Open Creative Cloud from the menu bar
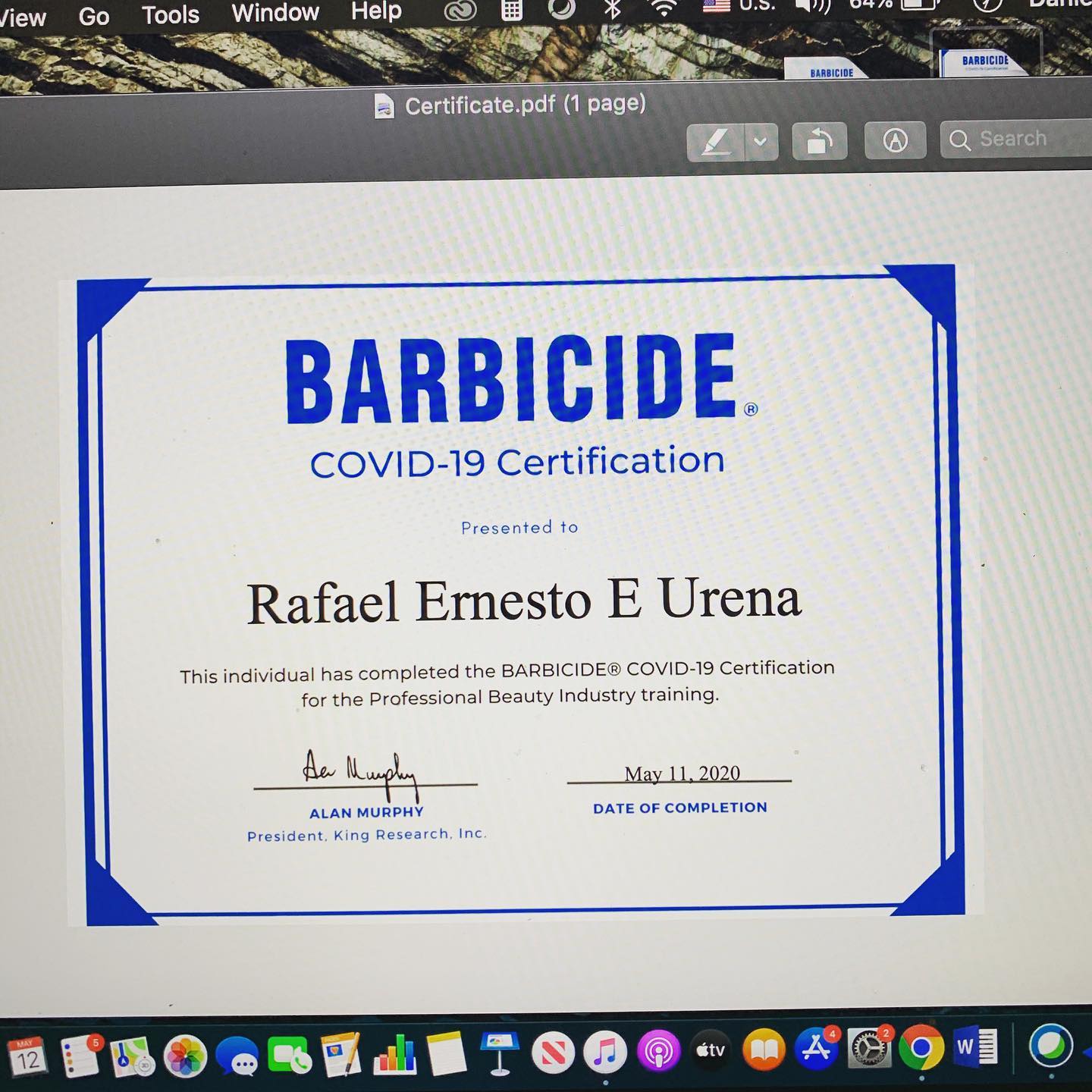Screen dimensions: 1092x1092 [x=460, y=10]
